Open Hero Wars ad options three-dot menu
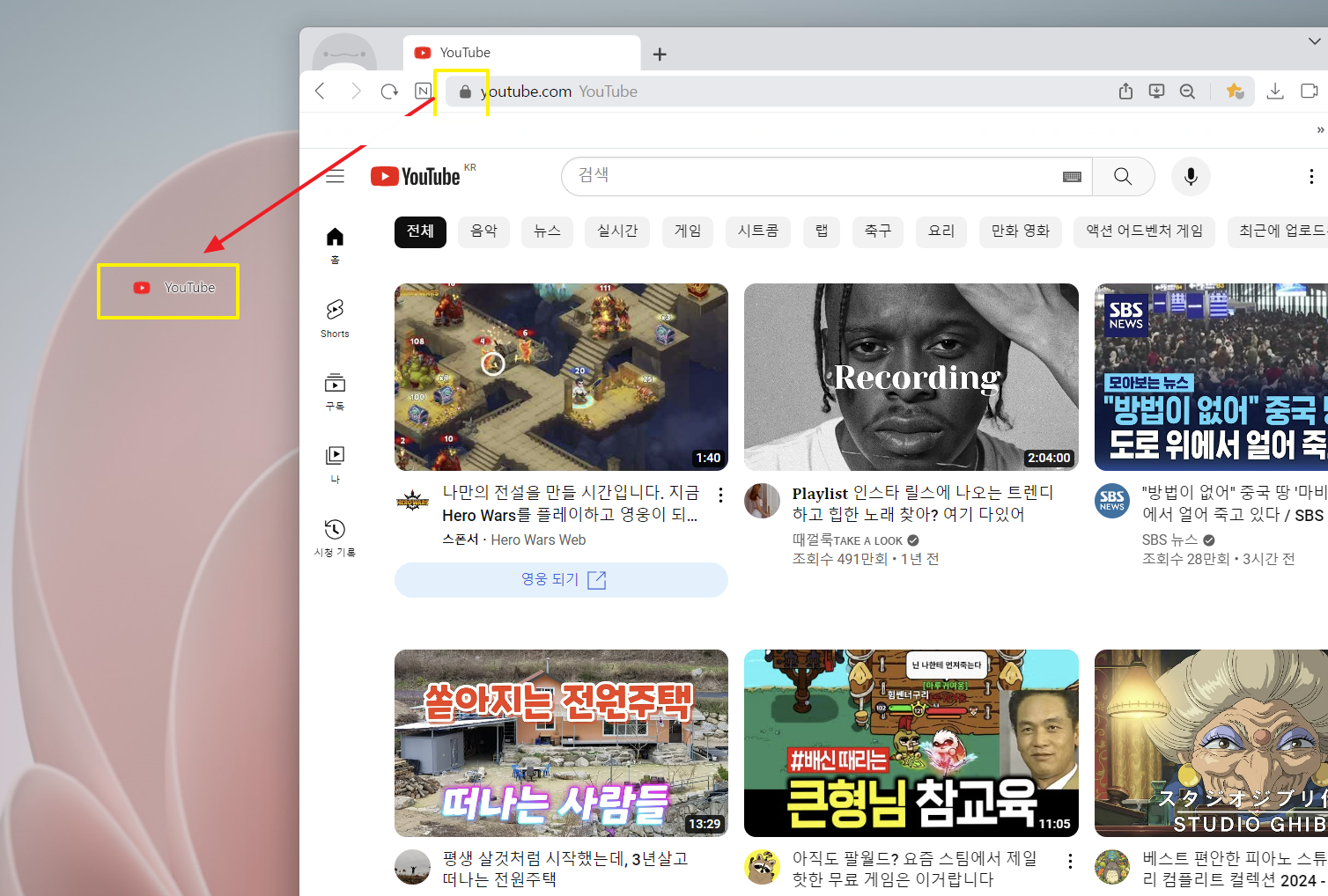 pyautogui.click(x=720, y=495)
